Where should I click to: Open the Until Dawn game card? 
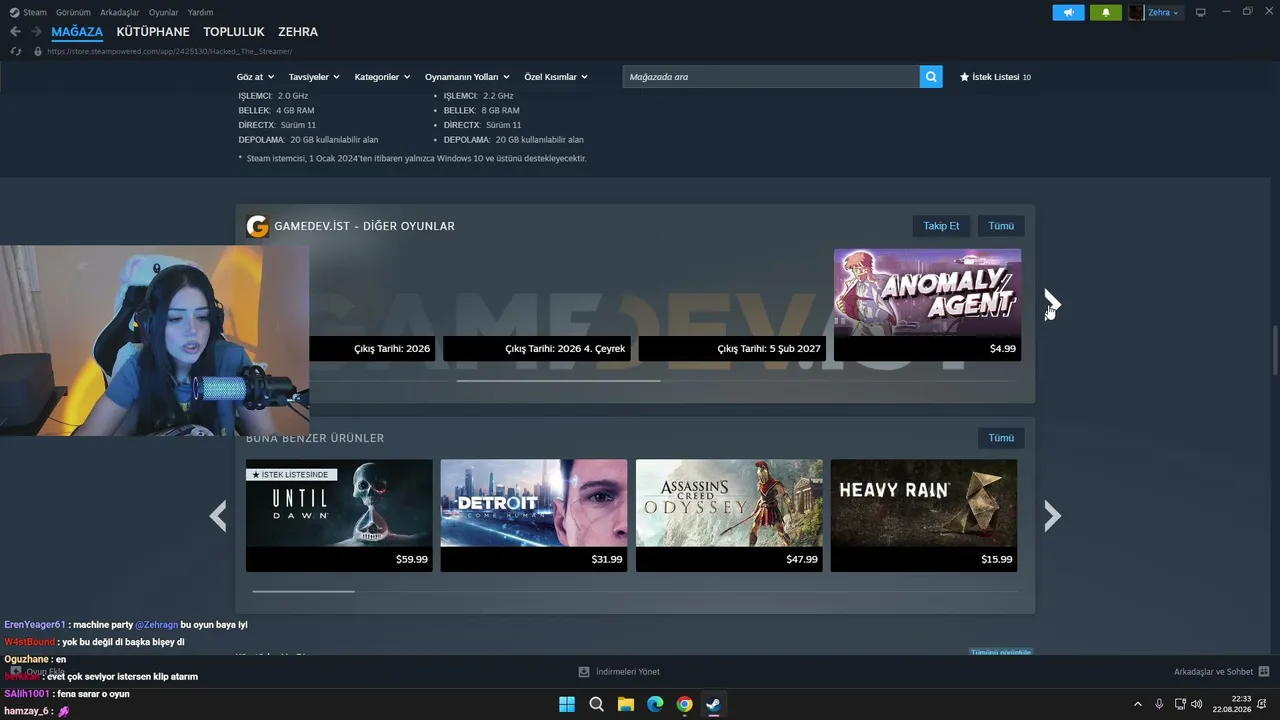tap(339, 516)
